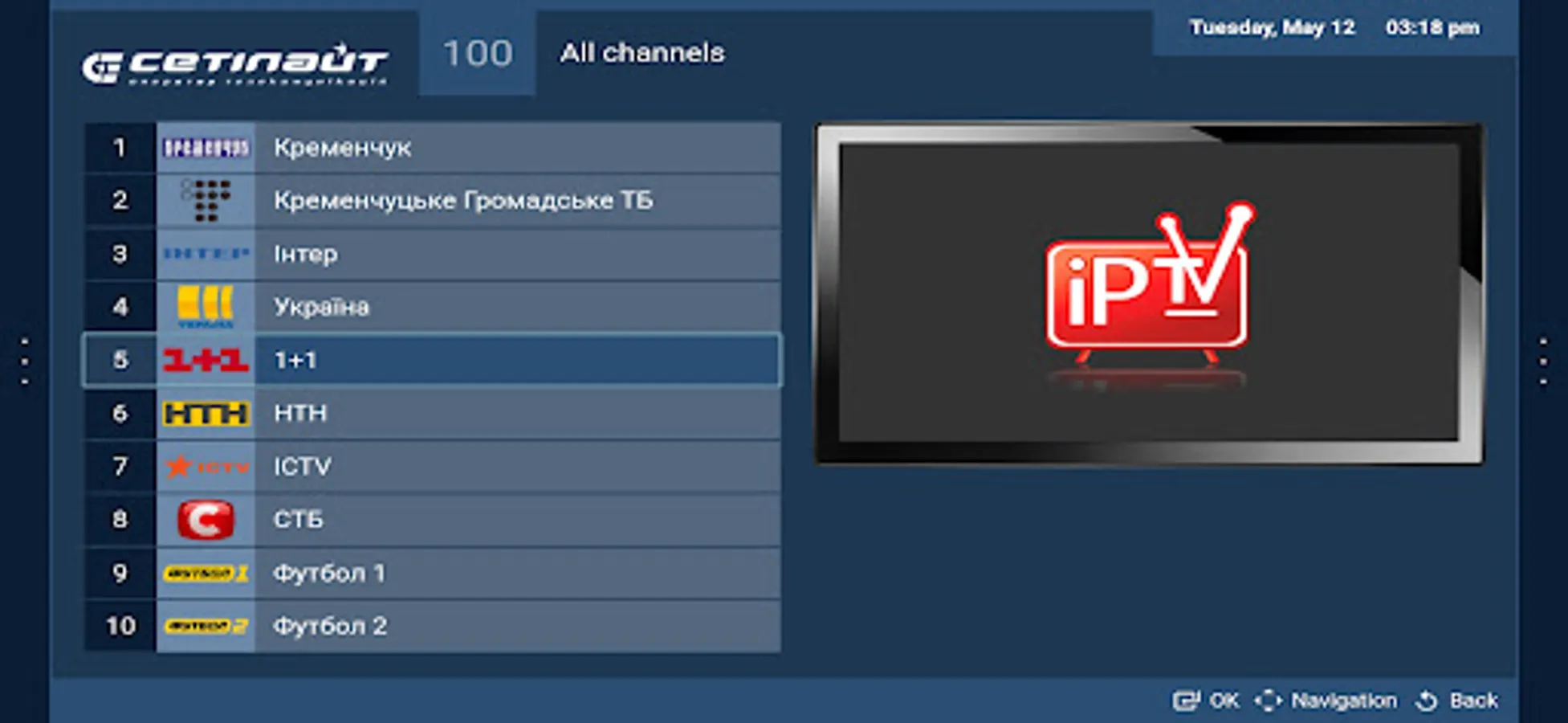
Task: Select the Кременчук channel logo
Action: point(206,148)
